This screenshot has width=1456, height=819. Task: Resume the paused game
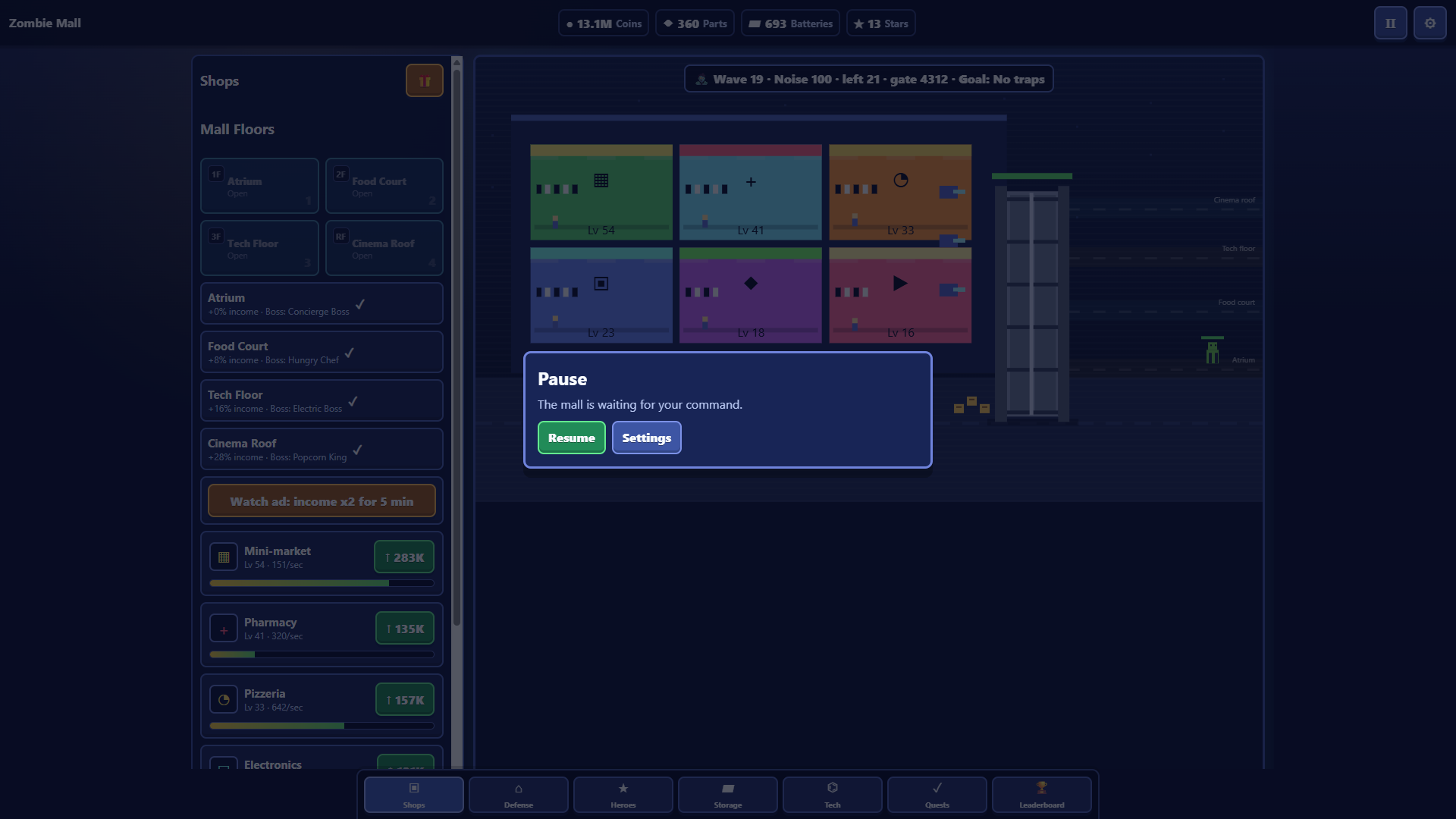[572, 438]
